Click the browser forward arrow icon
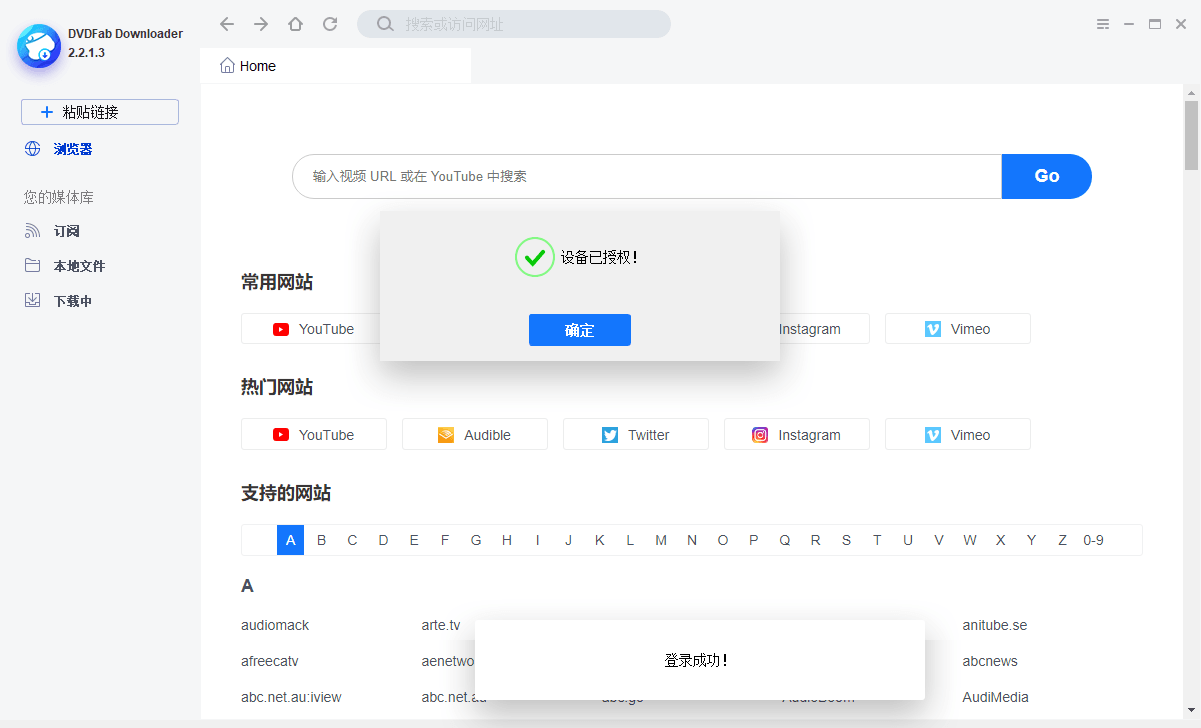The width and height of the screenshot is (1201, 728). coord(261,24)
